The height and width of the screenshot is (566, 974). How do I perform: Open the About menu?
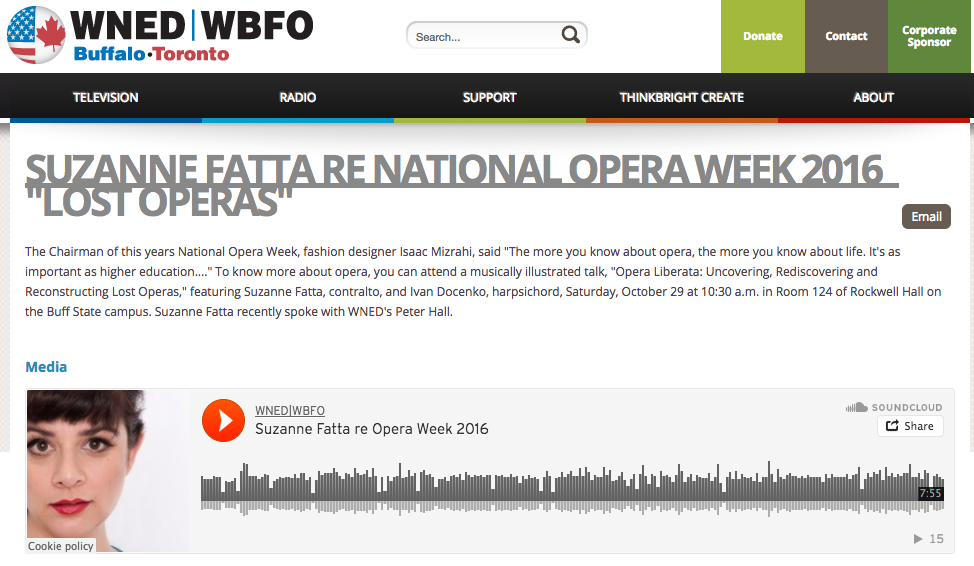tap(873, 98)
